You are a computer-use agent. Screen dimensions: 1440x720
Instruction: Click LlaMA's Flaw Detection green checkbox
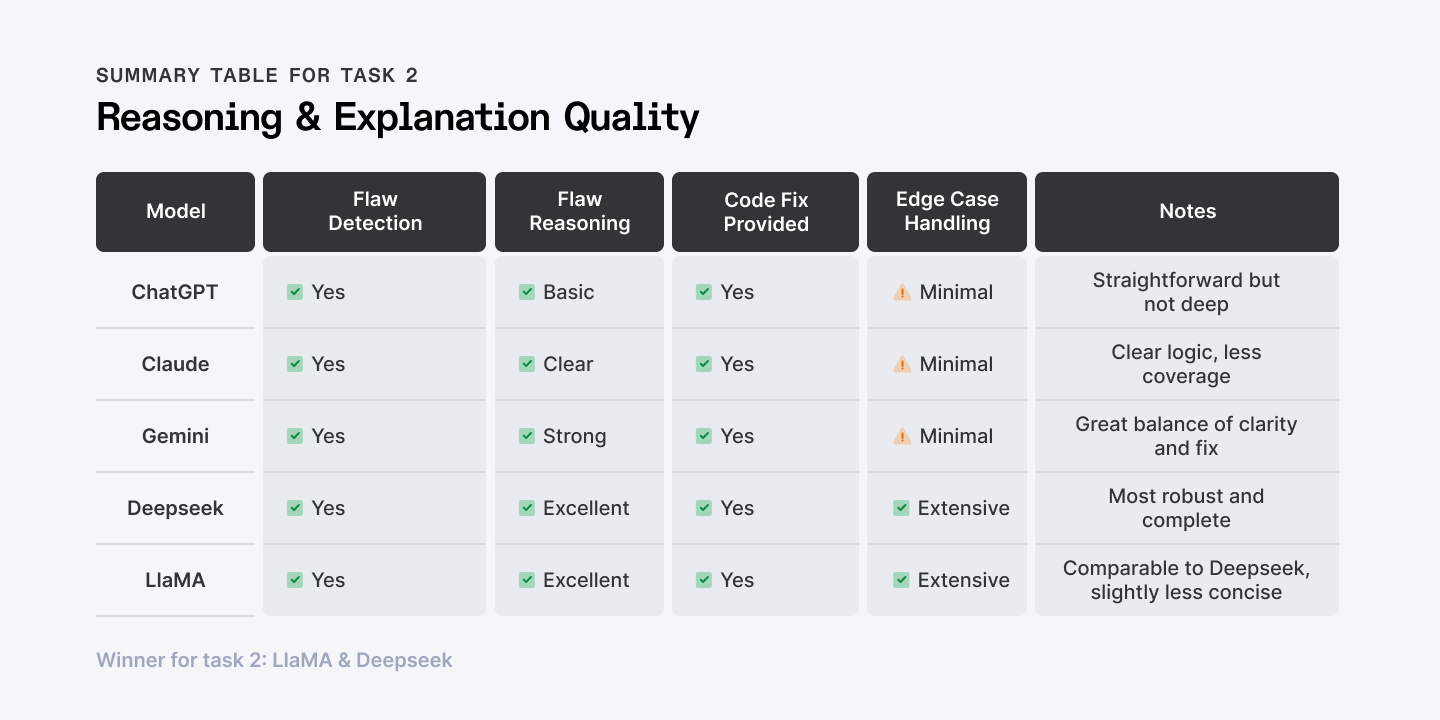coord(295,580)
